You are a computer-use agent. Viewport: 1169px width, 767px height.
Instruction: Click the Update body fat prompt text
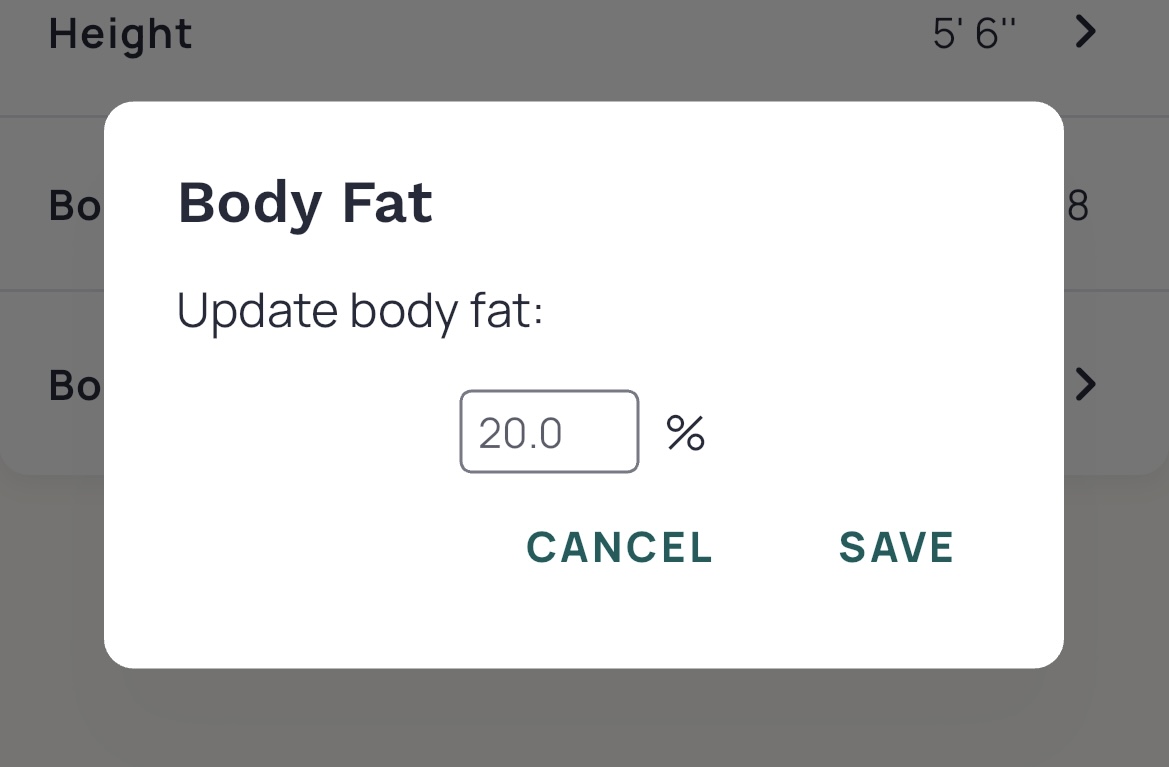tap(360, 310)
